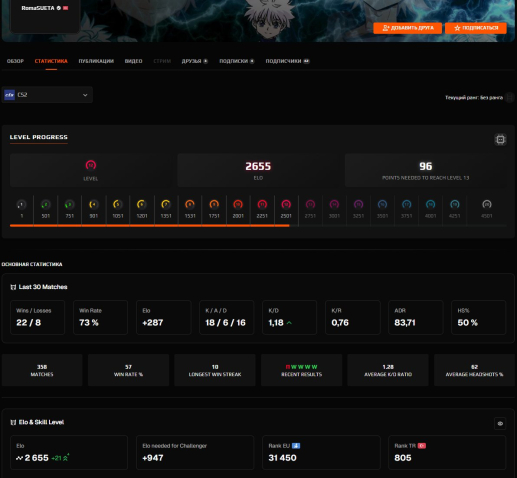The image size is (517, 478).
Task: Click the level 9 icon at Elo 1751
Action: click(214, 204)
